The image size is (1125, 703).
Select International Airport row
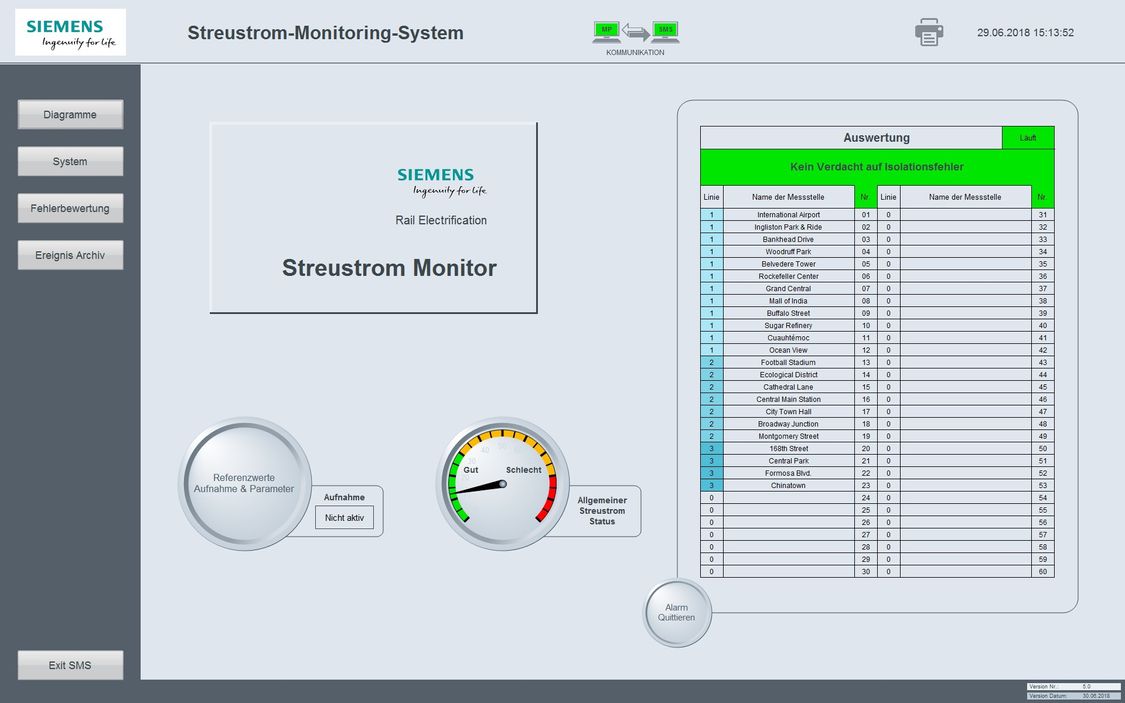coord(789,214)
